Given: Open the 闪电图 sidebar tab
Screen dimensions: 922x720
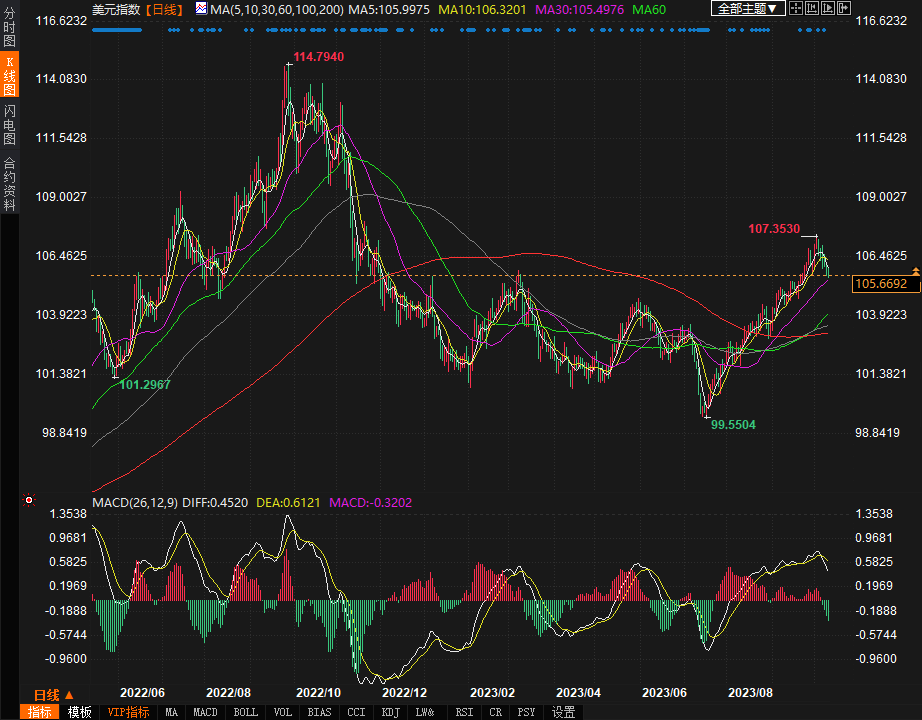Looking at the screenshot, I should (9, 126).
